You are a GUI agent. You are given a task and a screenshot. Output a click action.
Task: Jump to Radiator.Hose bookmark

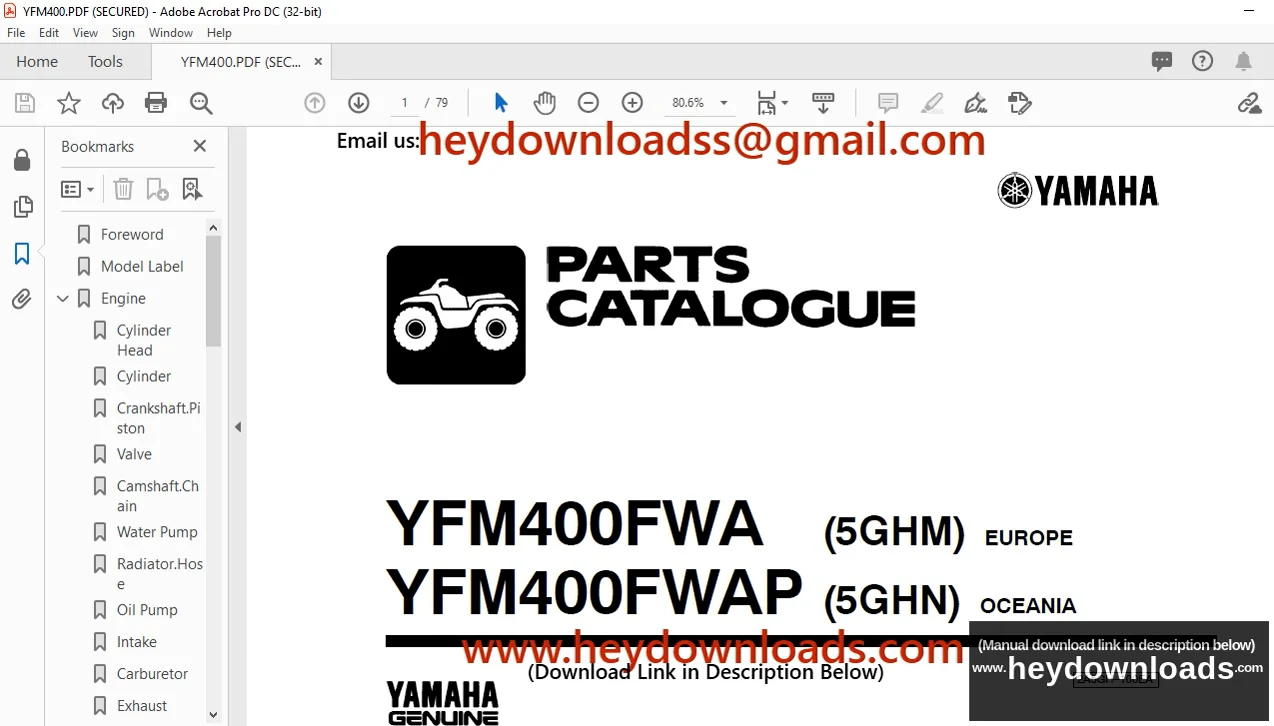coord(159,574)
